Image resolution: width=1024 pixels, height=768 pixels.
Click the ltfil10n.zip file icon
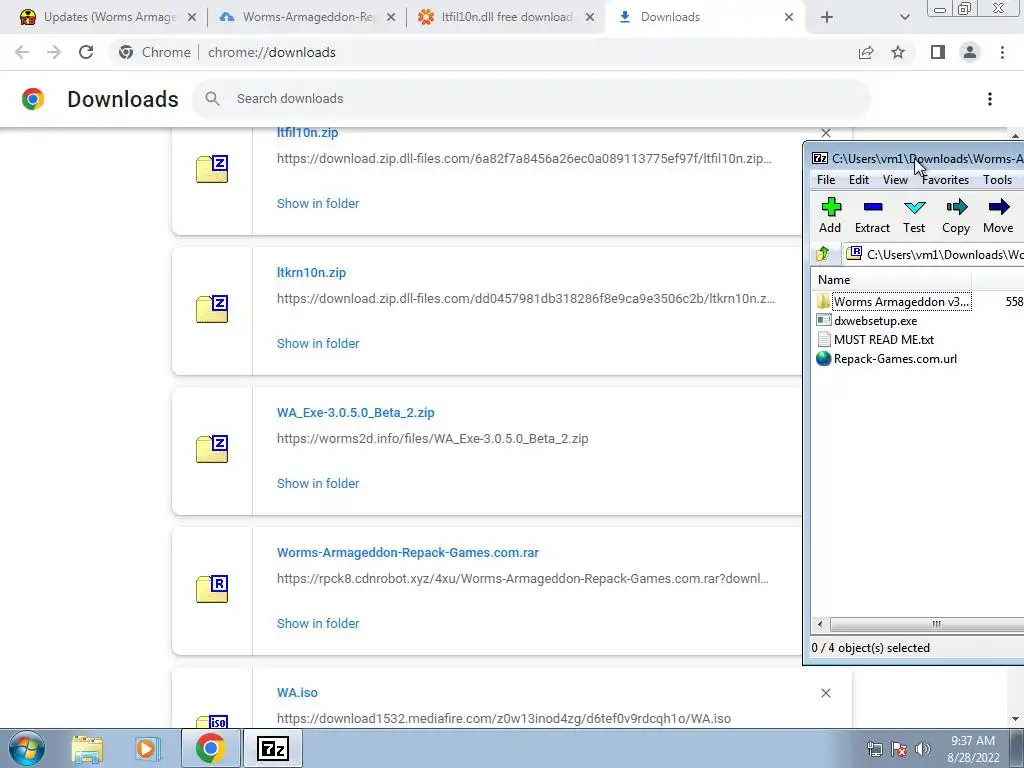[212, 168]
